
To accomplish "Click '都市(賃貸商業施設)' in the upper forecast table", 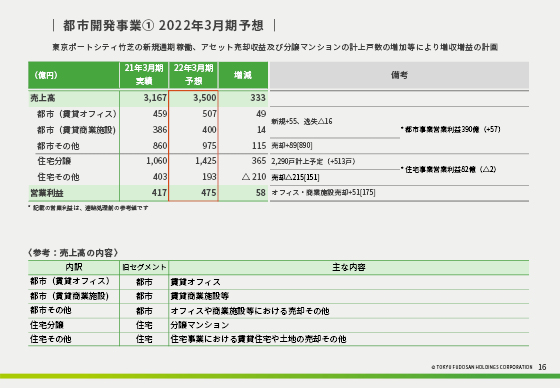I will point(76,130).
